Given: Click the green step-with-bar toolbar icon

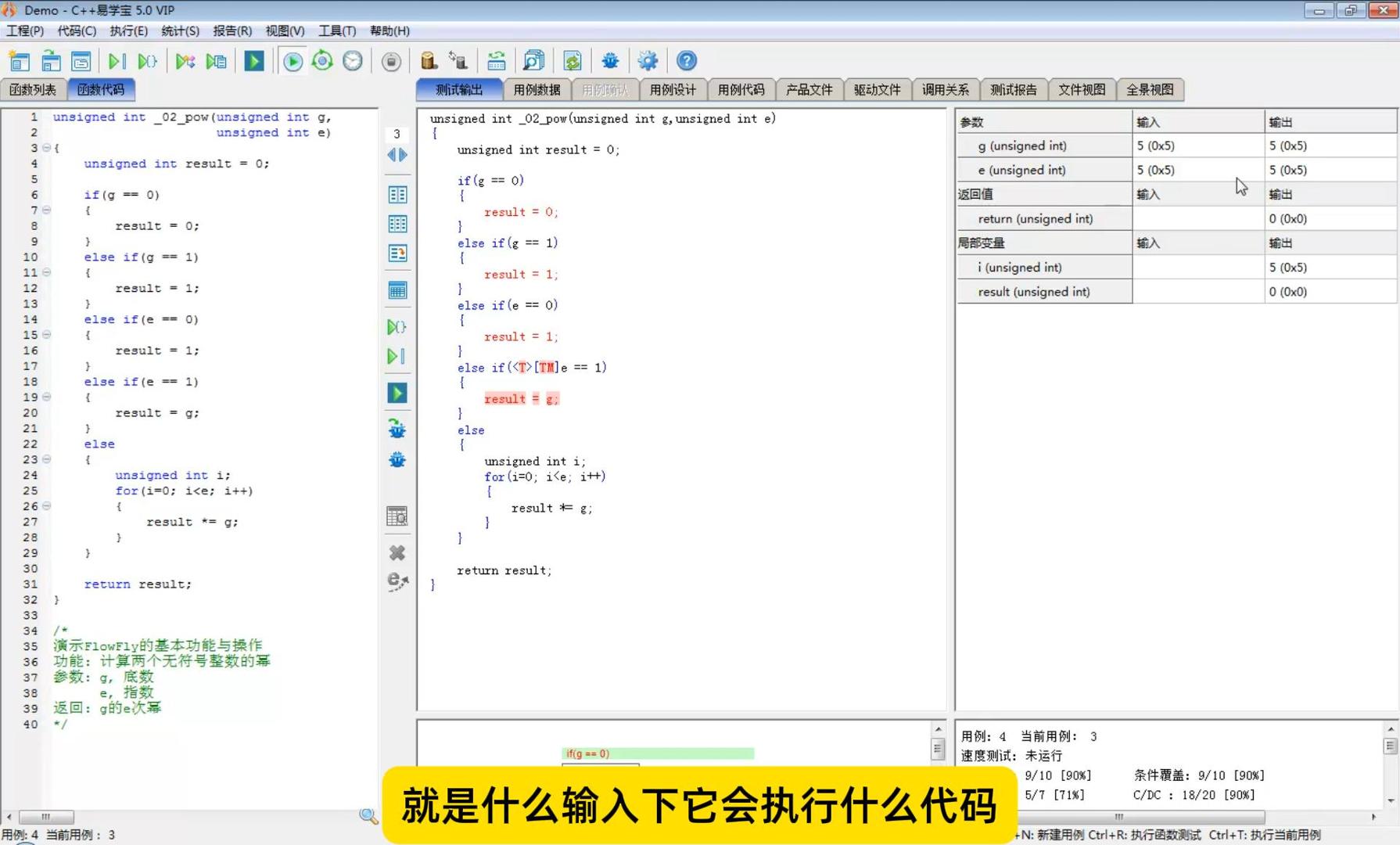Looking at the screenshot, I should [x=117, y=61].
